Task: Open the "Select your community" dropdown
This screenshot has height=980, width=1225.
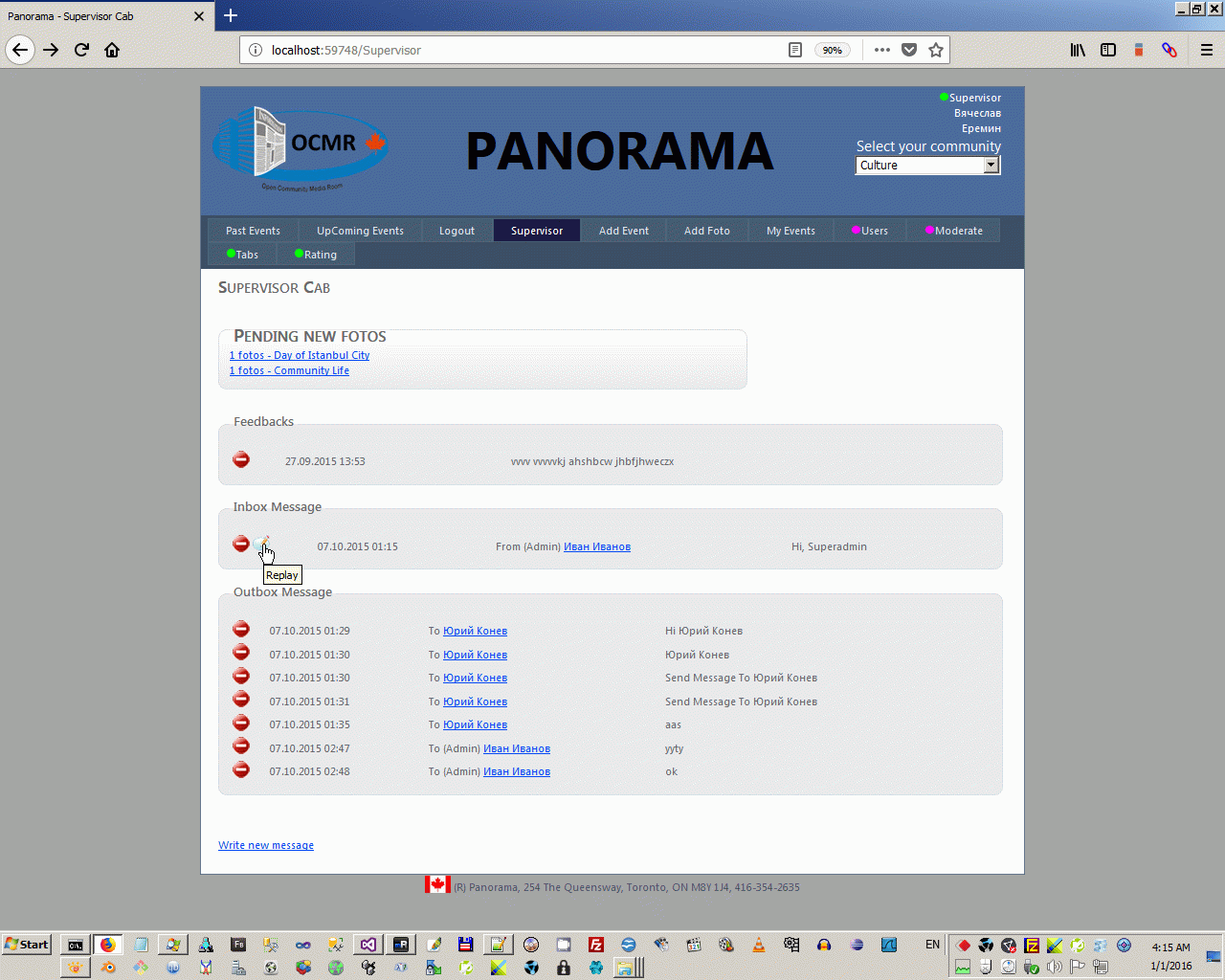Action: [927, 166]
